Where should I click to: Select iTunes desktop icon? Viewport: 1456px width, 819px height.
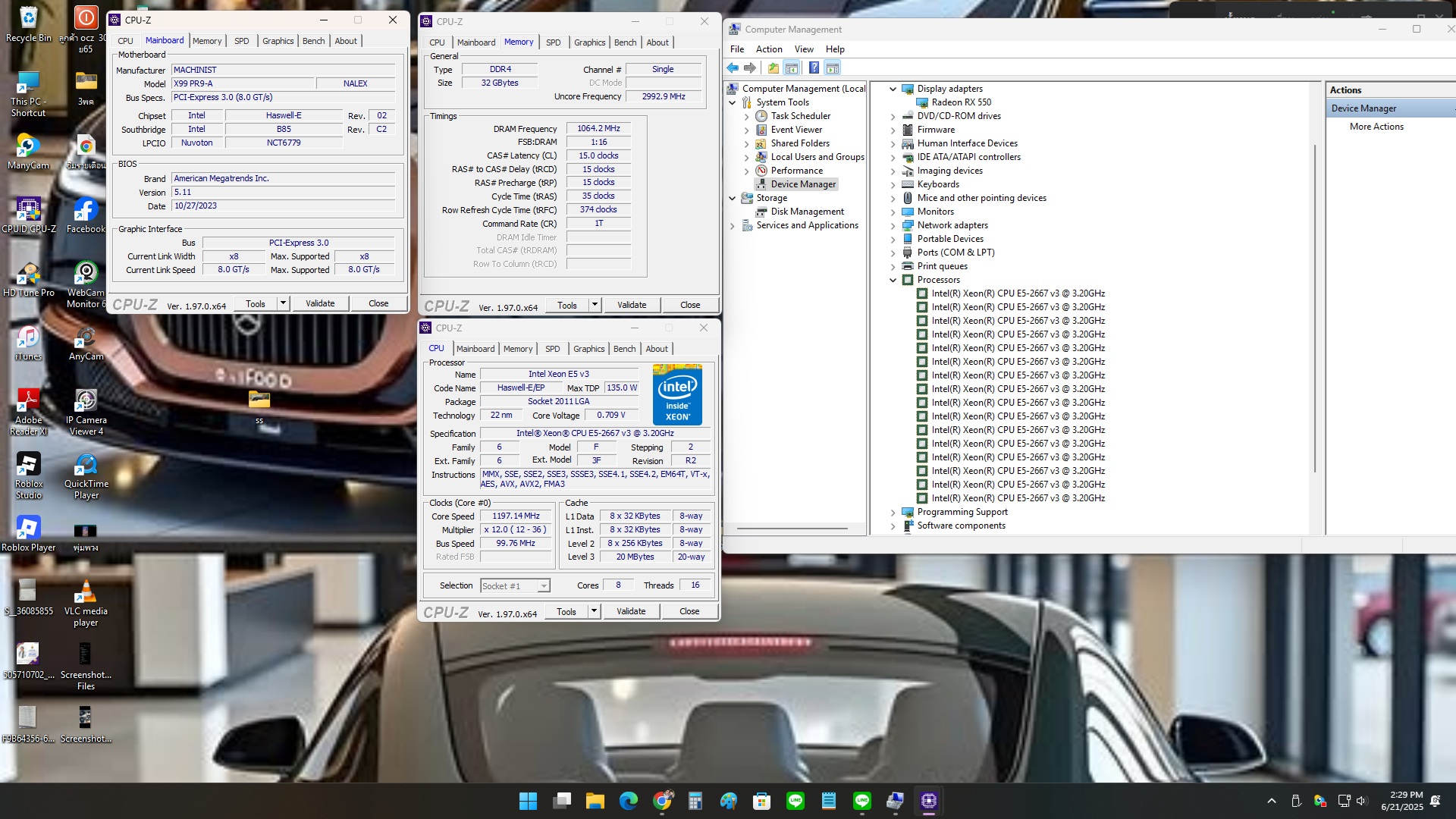click(29, 343)
